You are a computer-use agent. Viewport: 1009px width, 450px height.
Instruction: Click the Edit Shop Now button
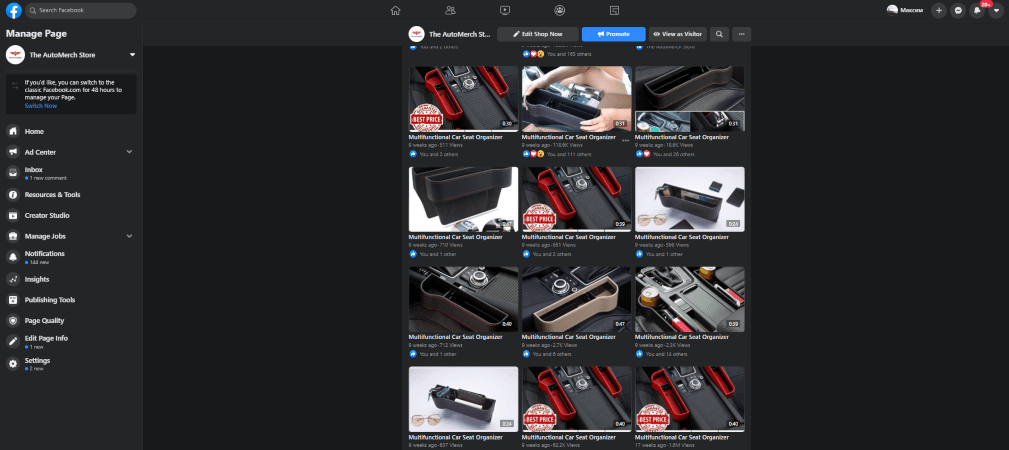[538, 34]
